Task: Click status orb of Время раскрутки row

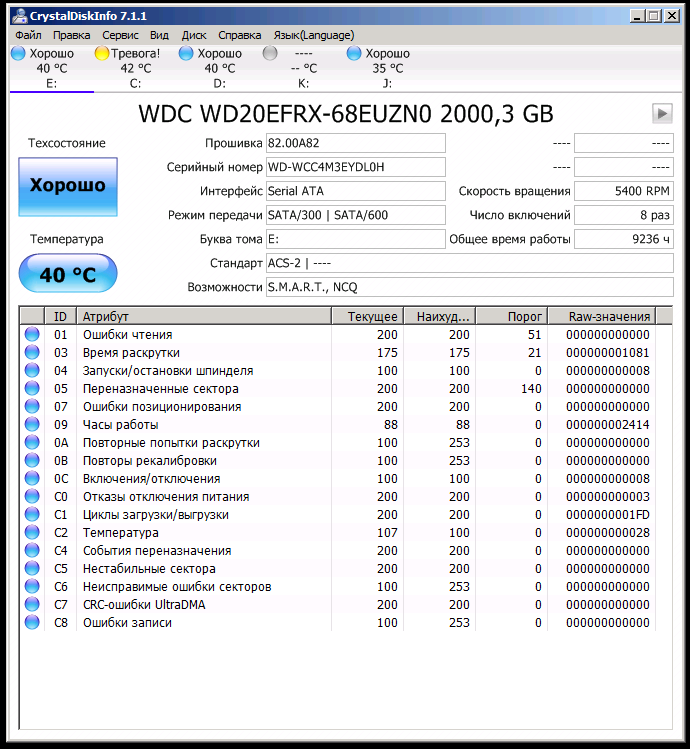Action: click(32, 353)
